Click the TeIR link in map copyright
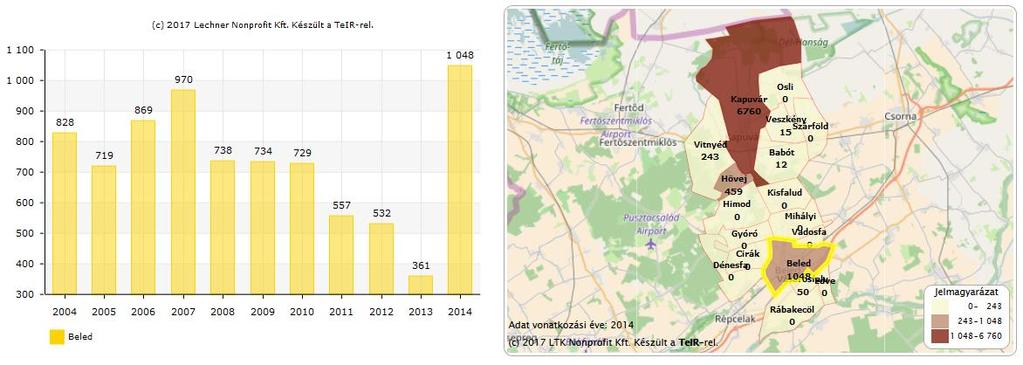This screenshot has width=1023, height=365. (x=689, y=342)
